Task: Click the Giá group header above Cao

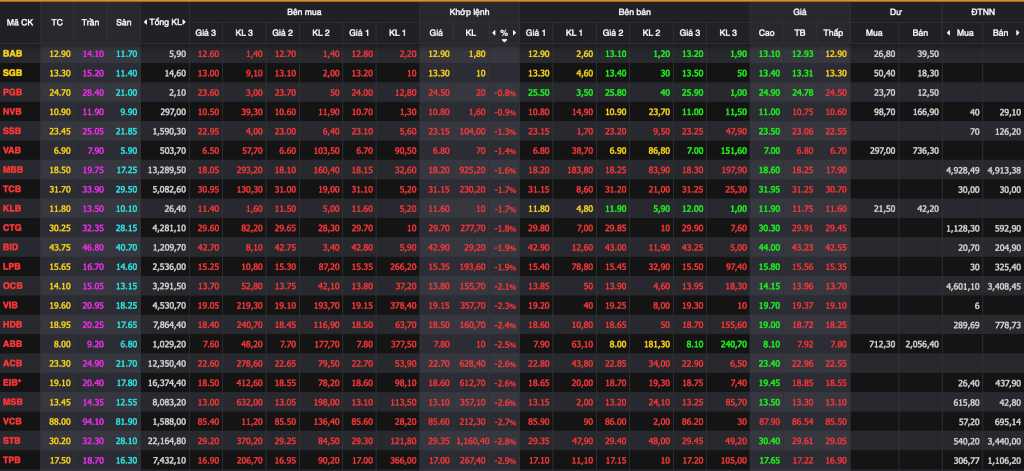Action: pyautogui.click(x=799, y=12)
